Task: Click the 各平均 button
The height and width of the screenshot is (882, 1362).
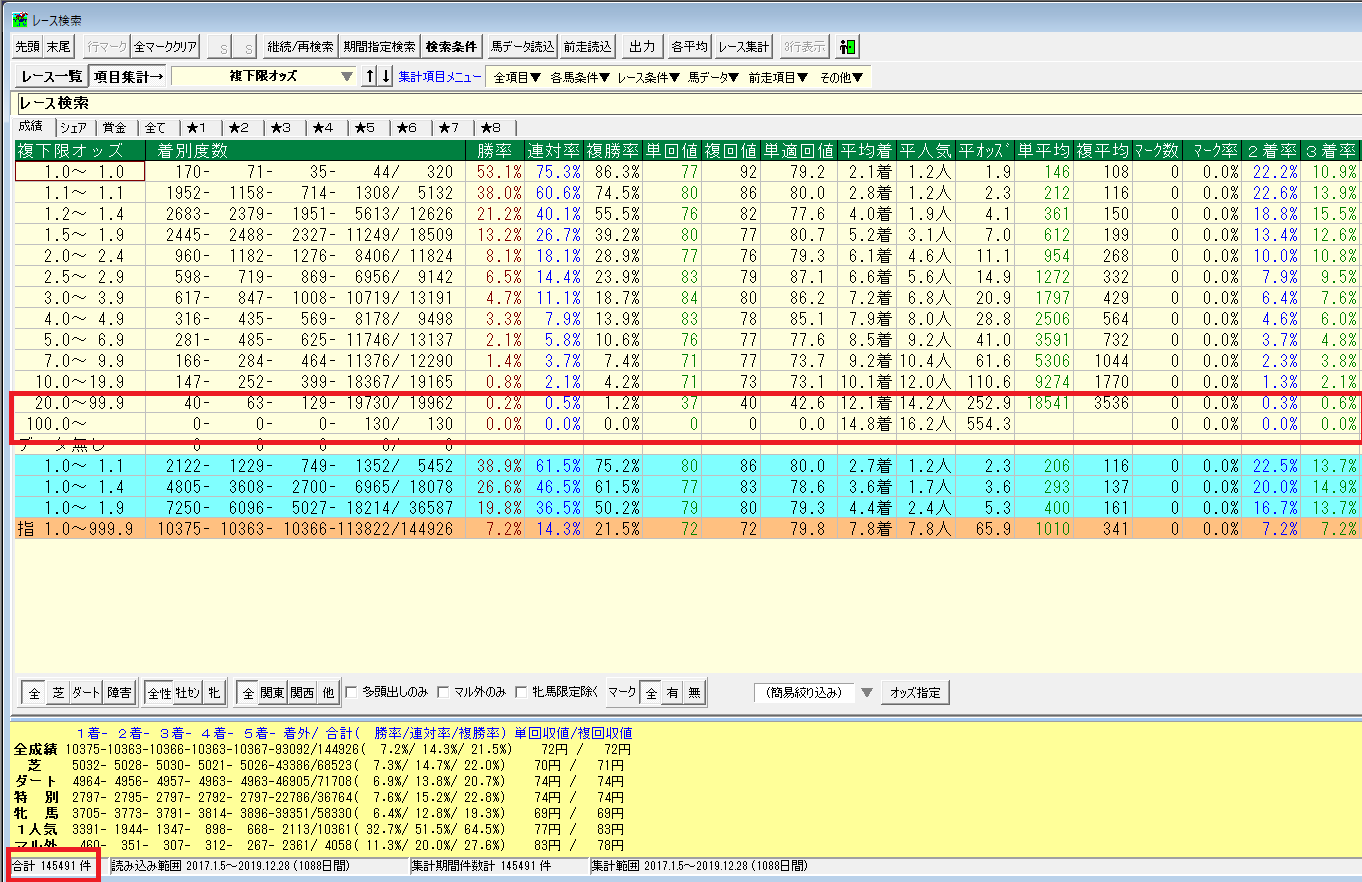Action: 690,46
